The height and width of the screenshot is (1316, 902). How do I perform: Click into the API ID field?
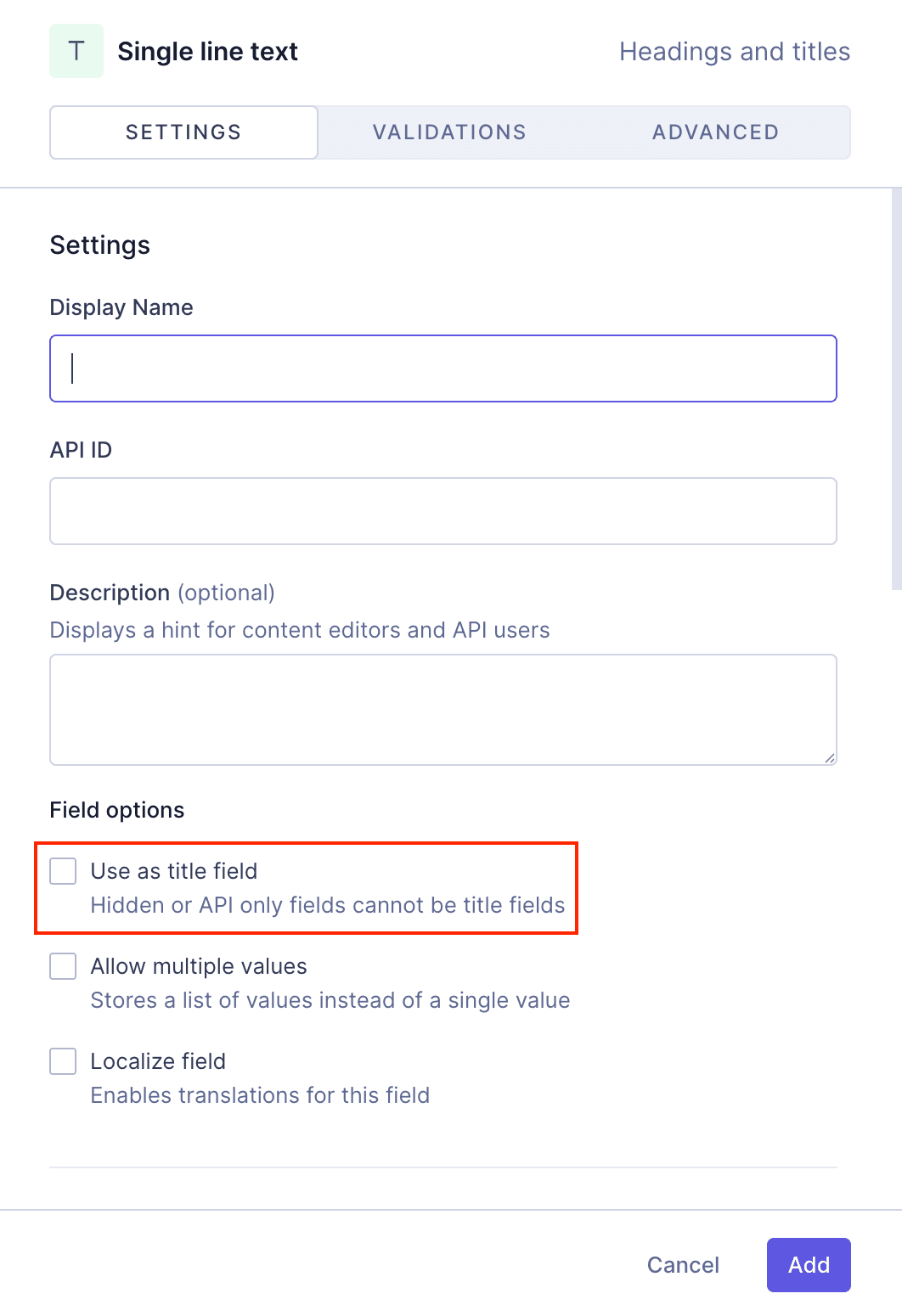click(443, 511)
